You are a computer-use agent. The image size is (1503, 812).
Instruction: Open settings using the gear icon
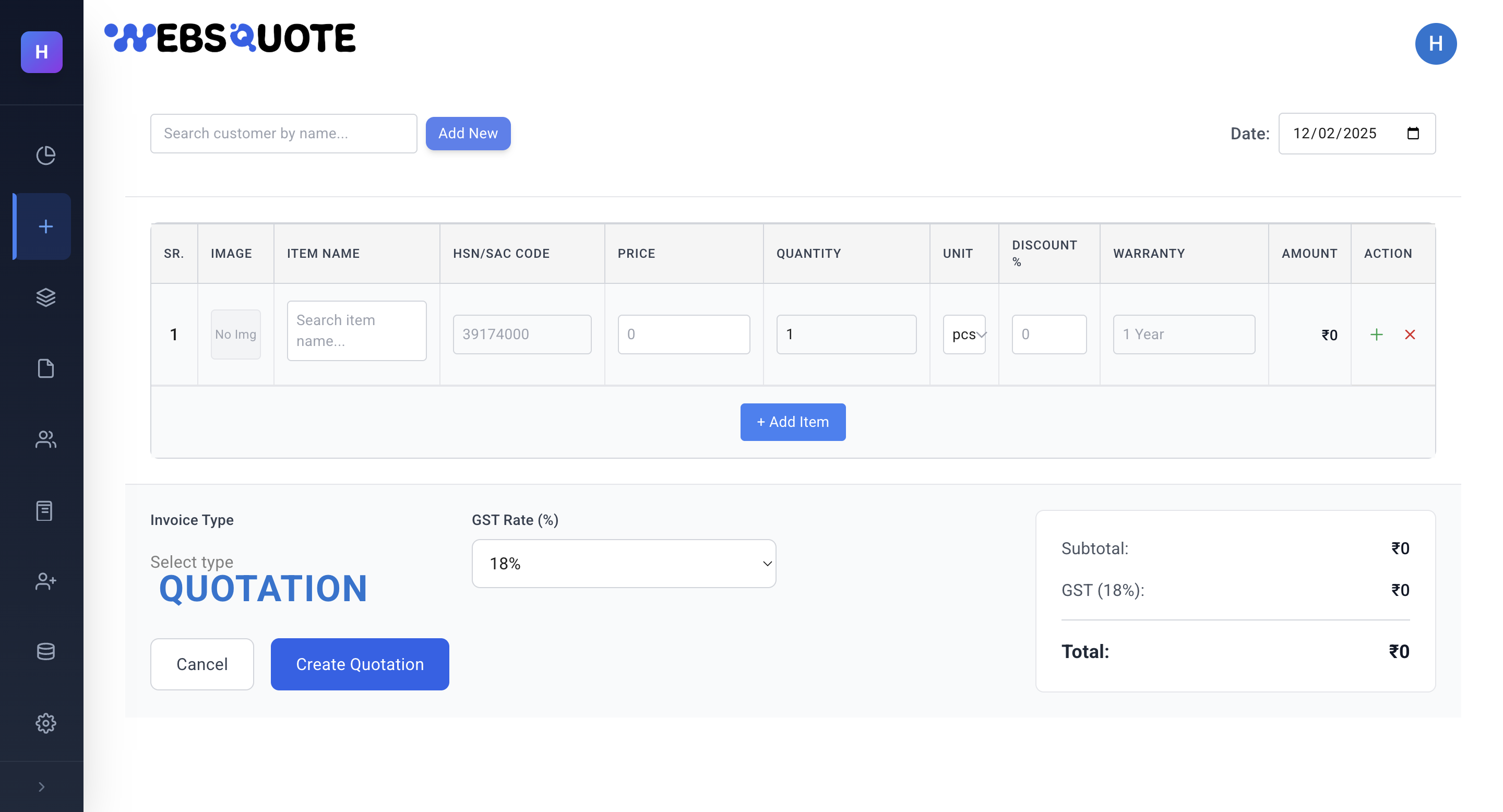pyautogui.click(x=45, y=723)
